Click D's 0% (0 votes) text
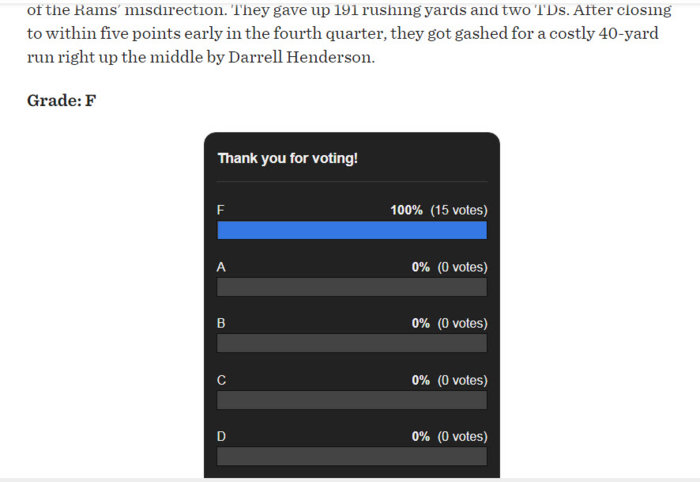The image size is (700, 482). [x=450, y=436]
